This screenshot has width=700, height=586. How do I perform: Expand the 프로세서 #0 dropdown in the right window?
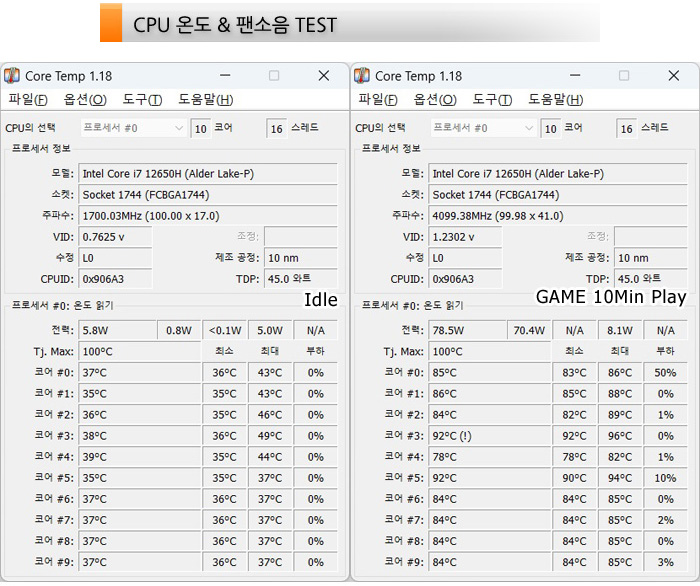(x=529, y=128)
